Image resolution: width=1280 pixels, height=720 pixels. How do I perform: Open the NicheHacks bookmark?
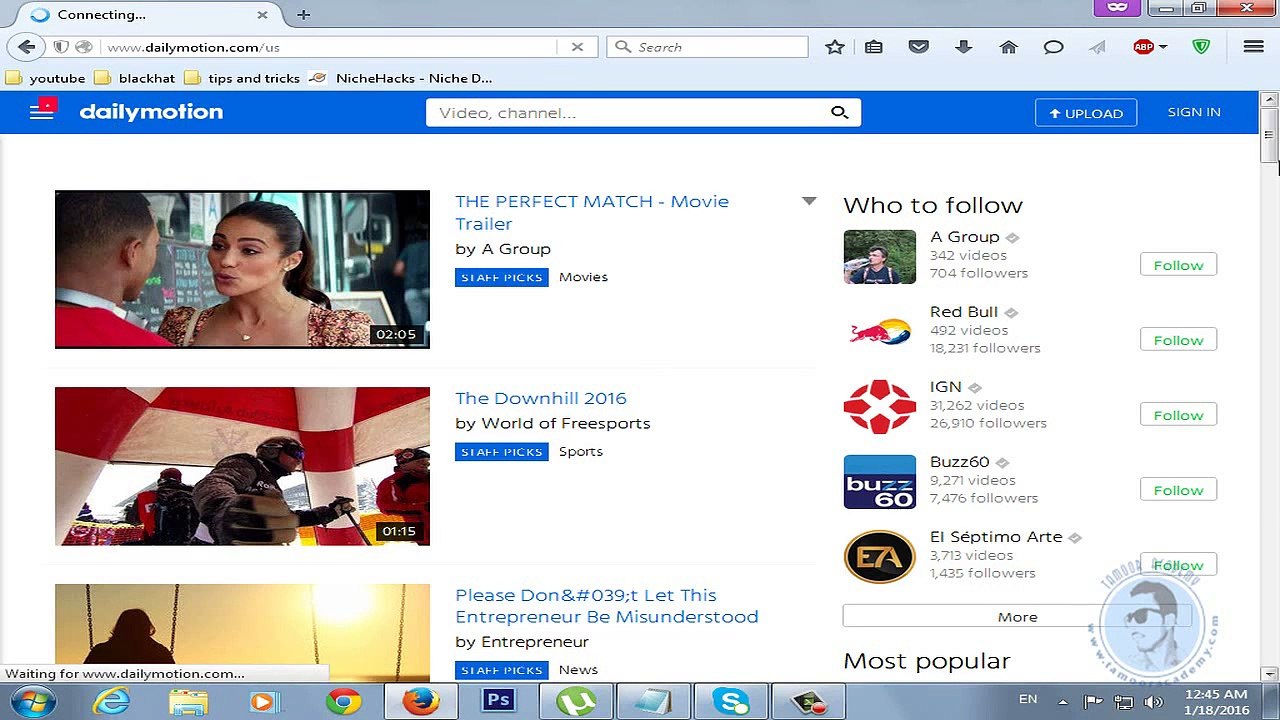401,78
